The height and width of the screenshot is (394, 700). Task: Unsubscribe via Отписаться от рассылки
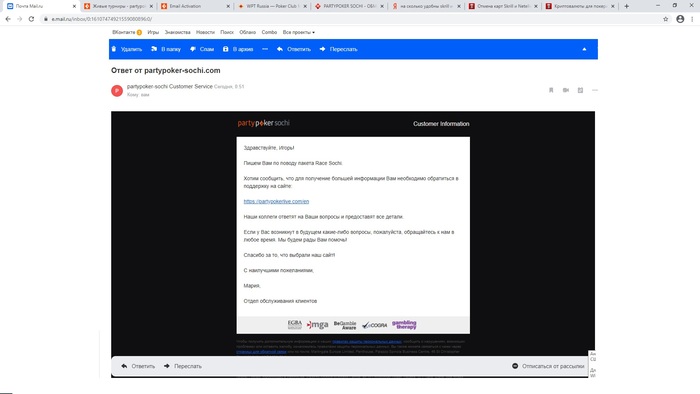tap(548, 366)
